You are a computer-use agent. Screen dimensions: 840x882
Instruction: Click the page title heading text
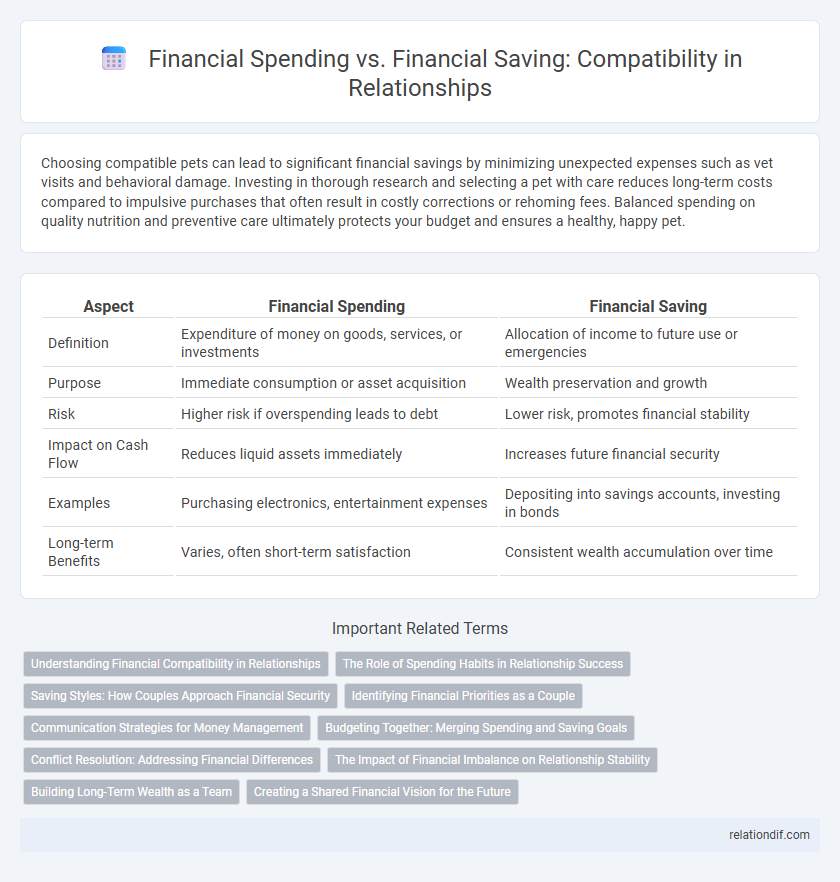pos(445,73)
